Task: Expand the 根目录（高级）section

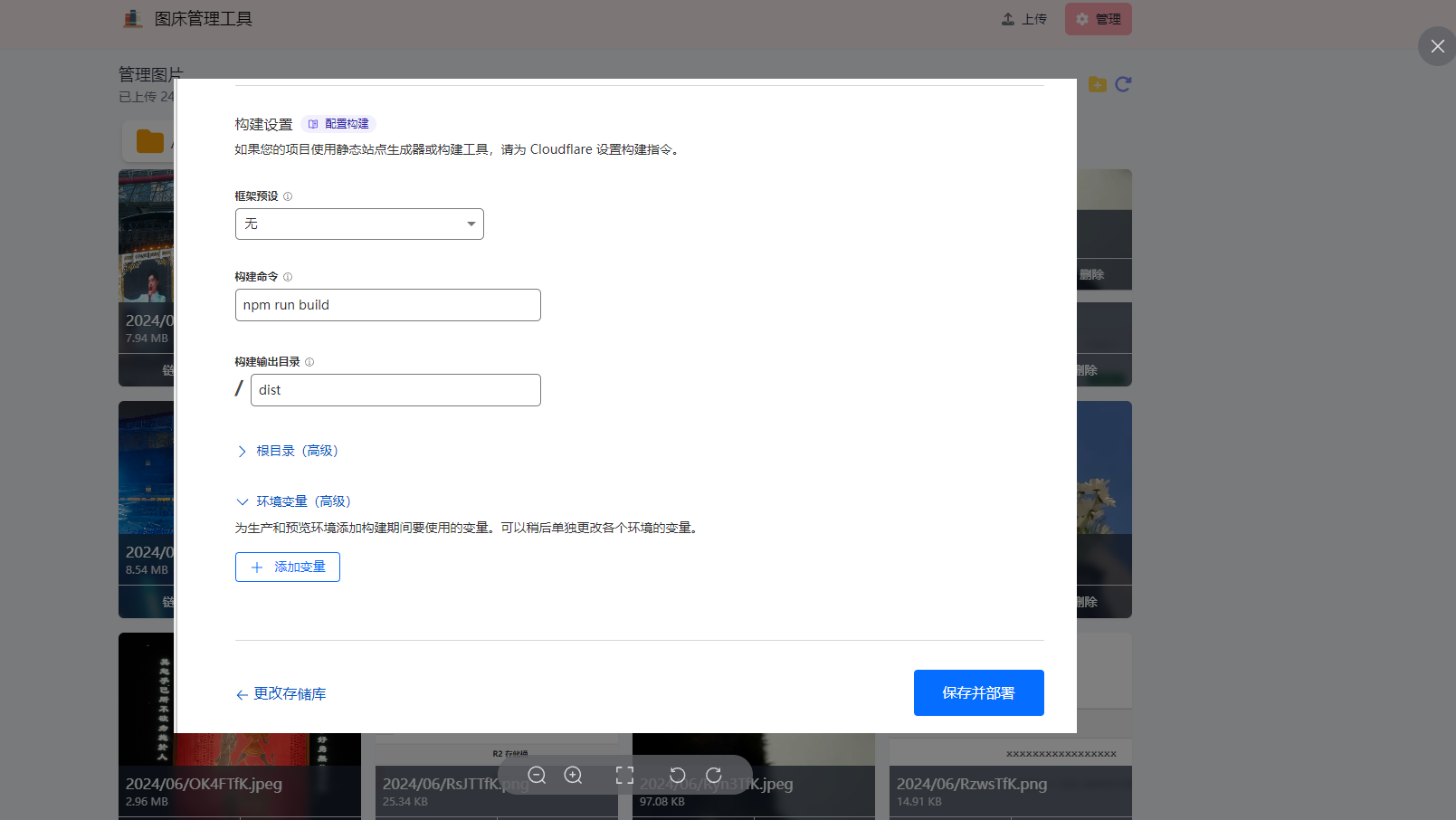Action: click(x=287, y=451)
